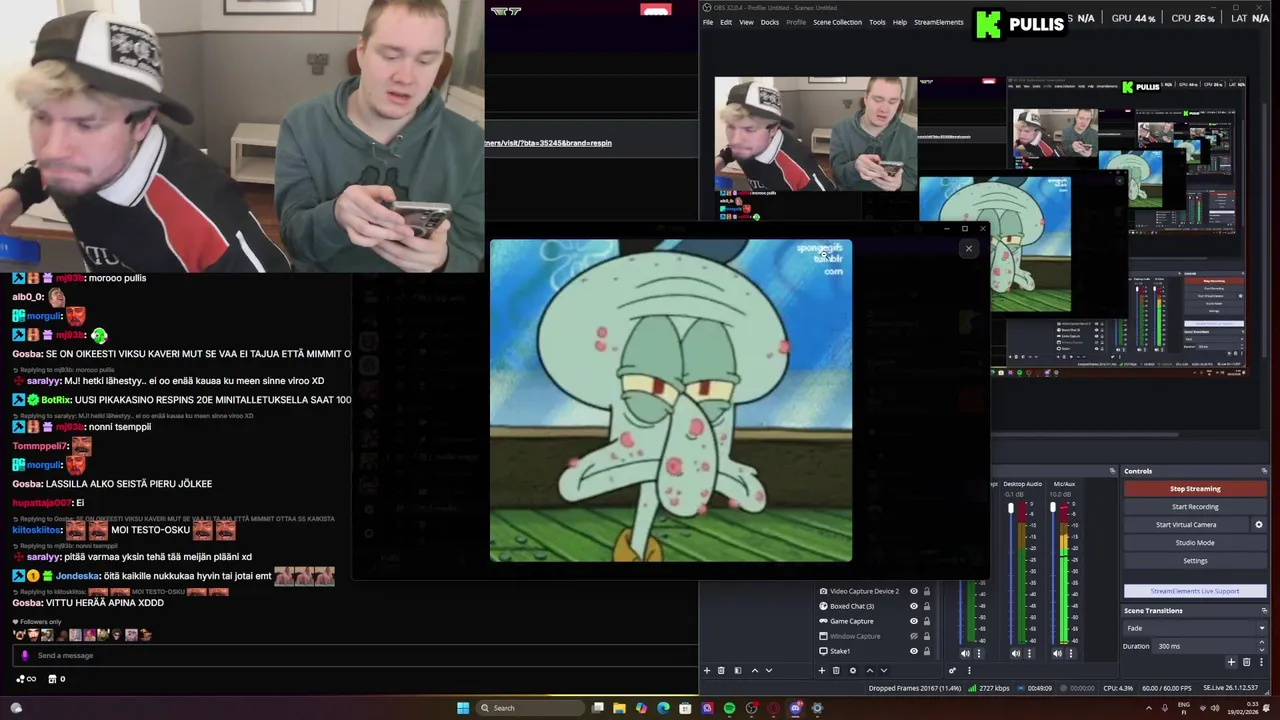Open StreamElements Live Support
Screen dimensions: 1280x720
[x=1195, y=591]
